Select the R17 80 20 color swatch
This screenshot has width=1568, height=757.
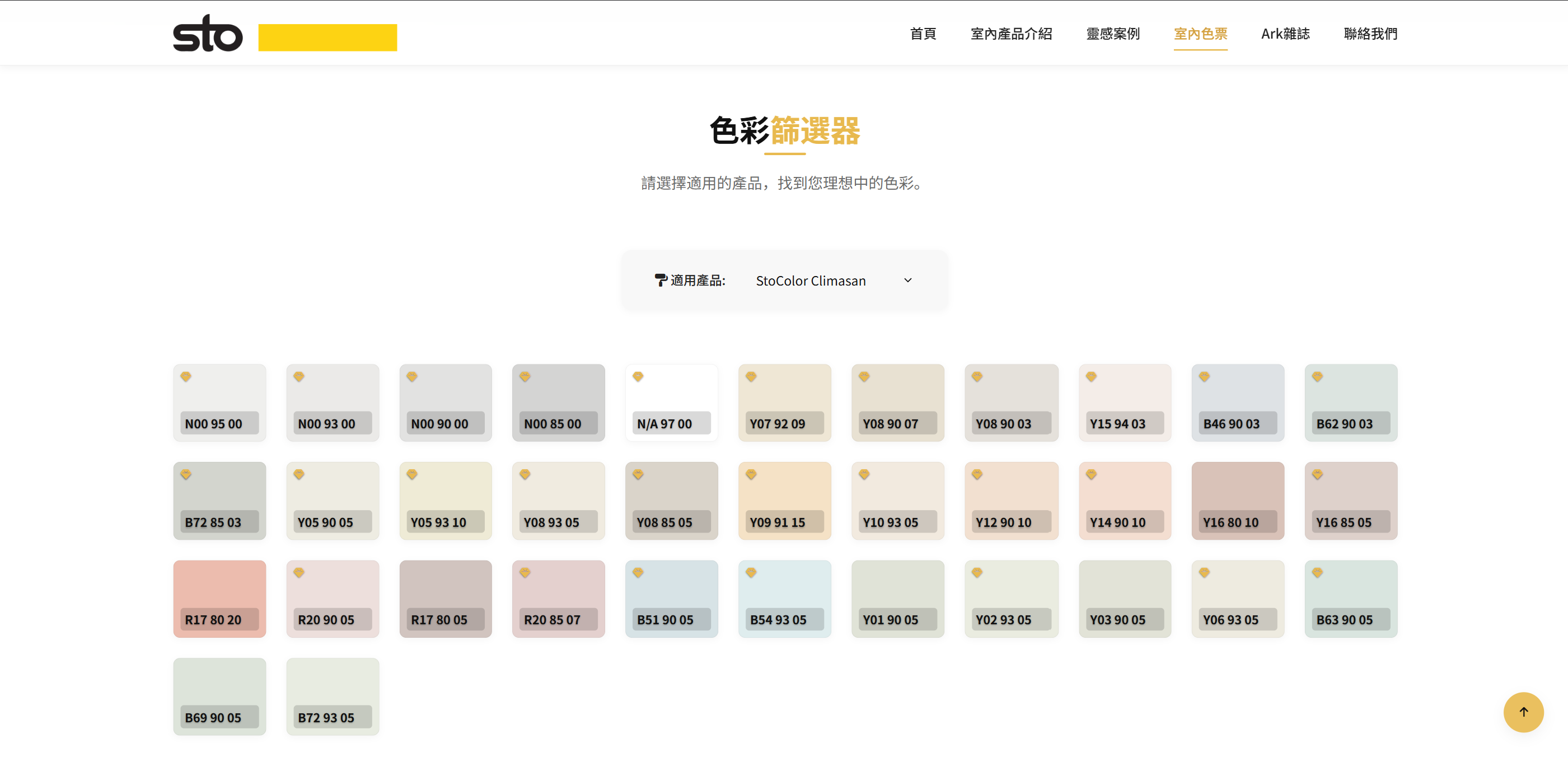point(219,599)
